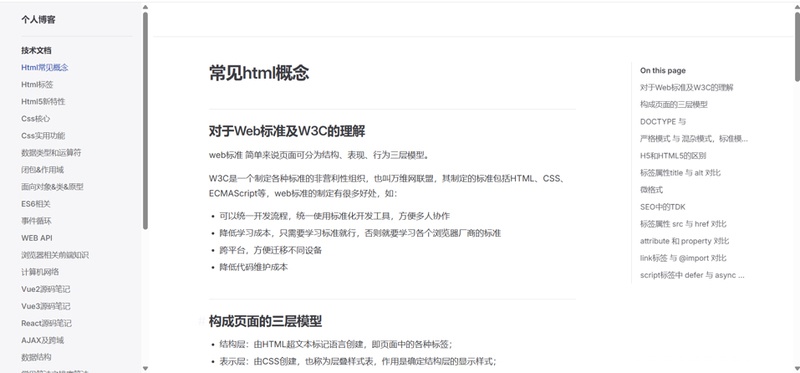Click page scrollbar down arrow at right edge
The width and height of the screenshot is (800, 373).
click(x=797, y=368)
